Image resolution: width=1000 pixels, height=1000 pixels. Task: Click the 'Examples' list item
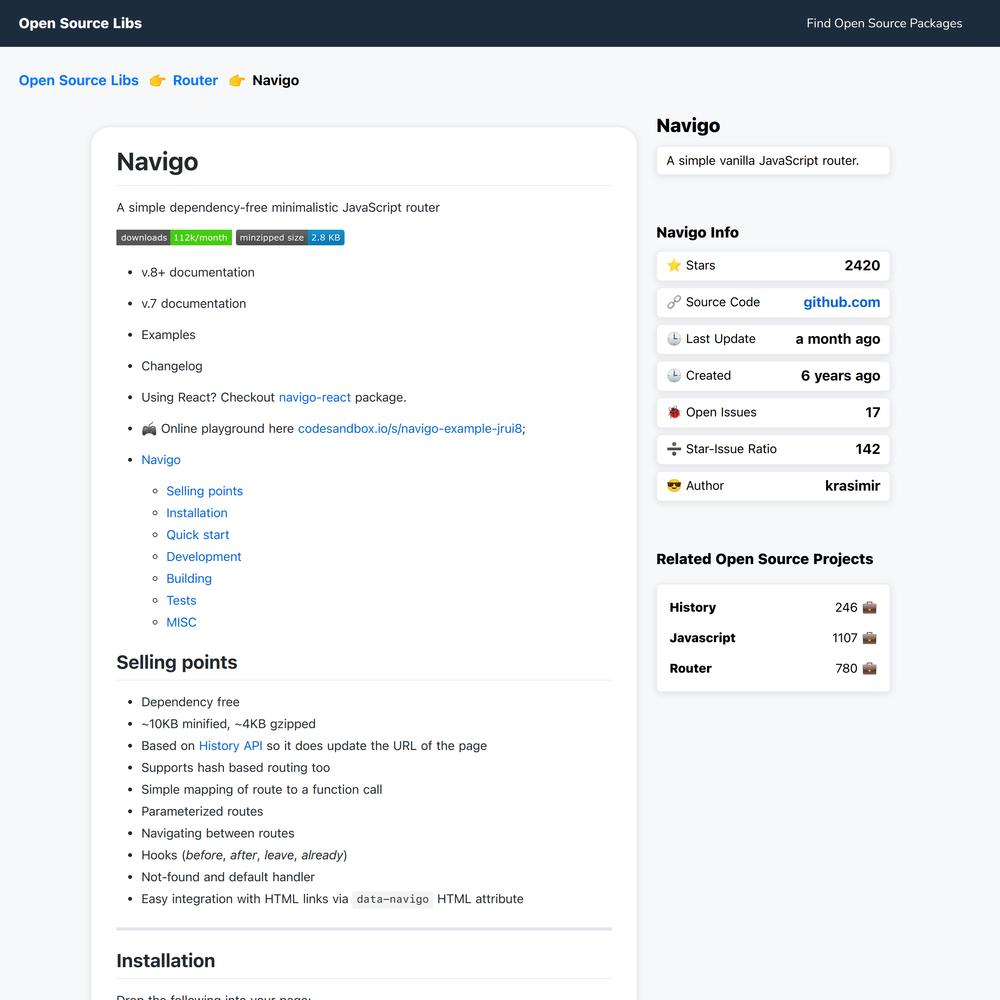coord(168,335)
